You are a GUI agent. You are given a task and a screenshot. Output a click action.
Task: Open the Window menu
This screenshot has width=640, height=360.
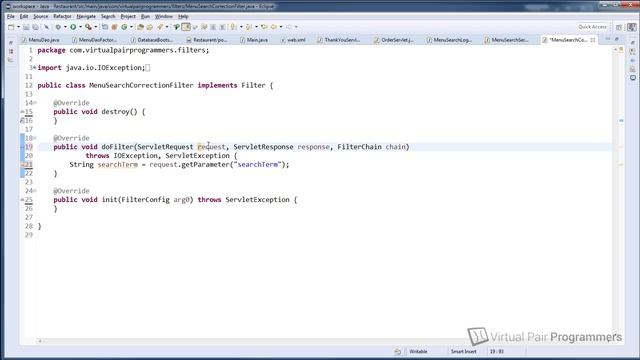[164, 16]
